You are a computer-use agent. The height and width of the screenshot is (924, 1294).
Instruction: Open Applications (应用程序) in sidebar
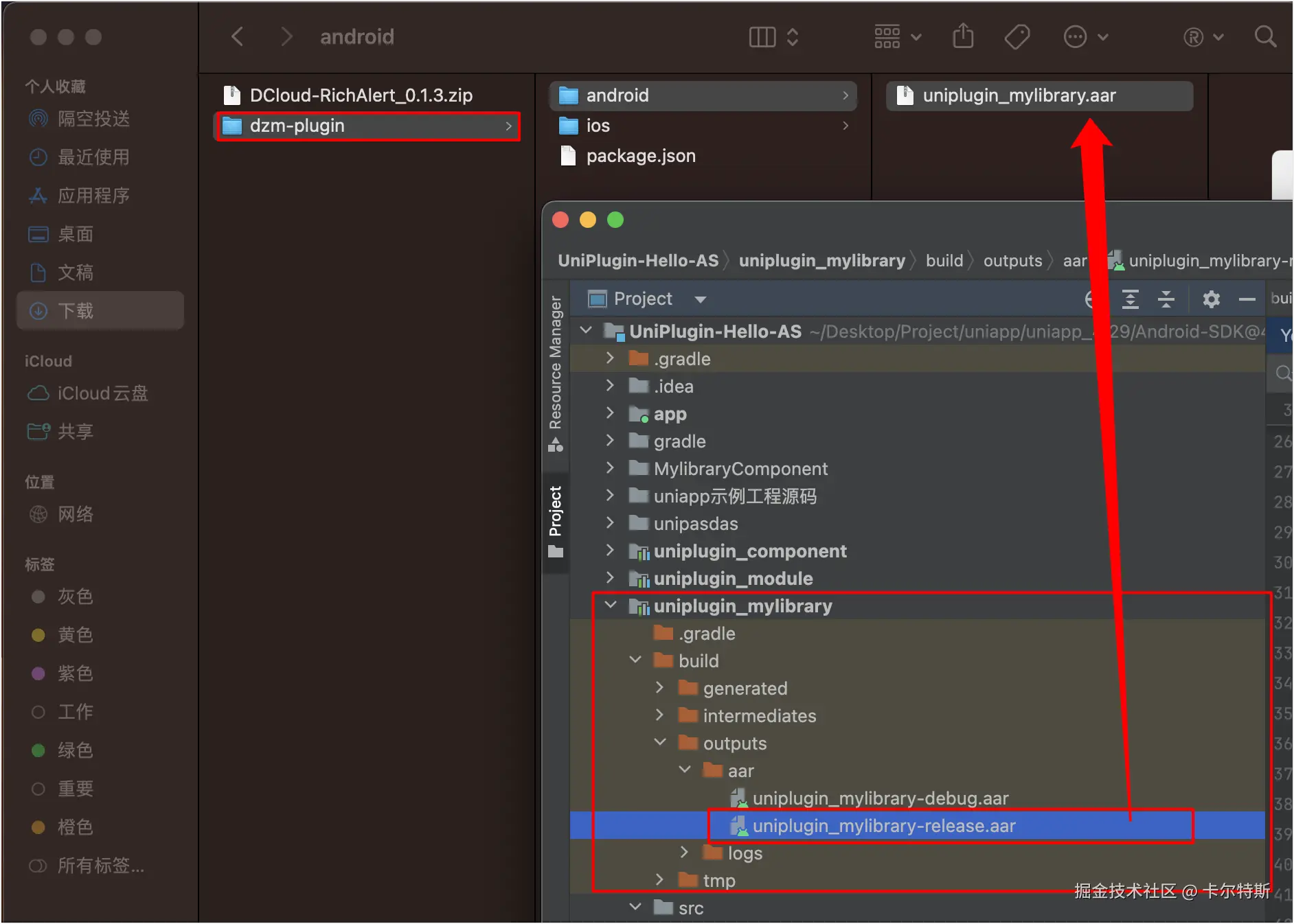click(100, 196)
